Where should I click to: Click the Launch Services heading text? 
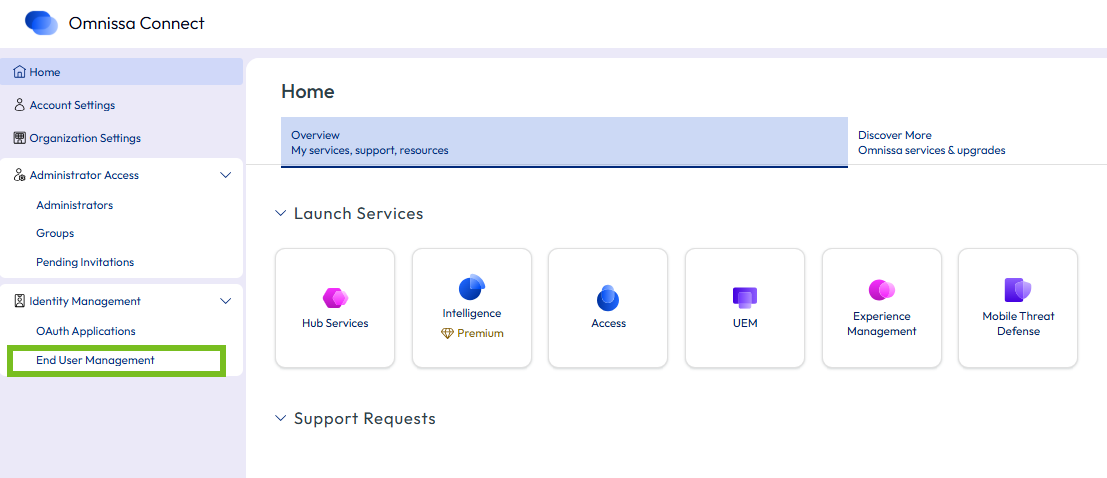(x=359, y=213)
